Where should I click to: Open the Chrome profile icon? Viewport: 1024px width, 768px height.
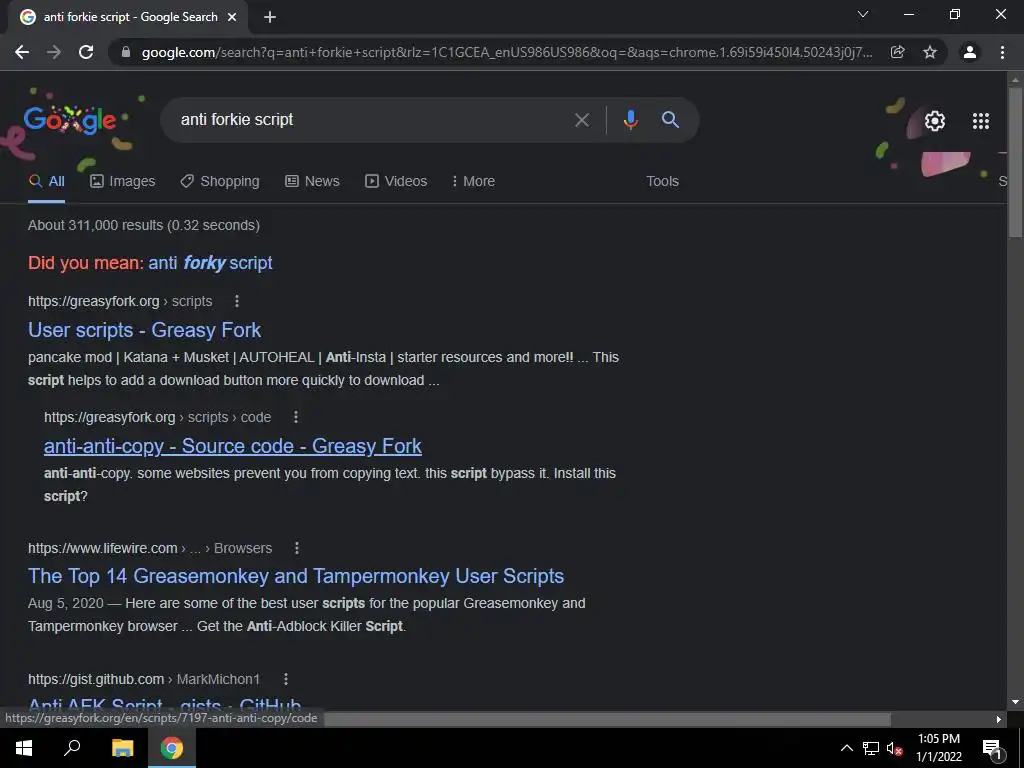click(970, 52)
